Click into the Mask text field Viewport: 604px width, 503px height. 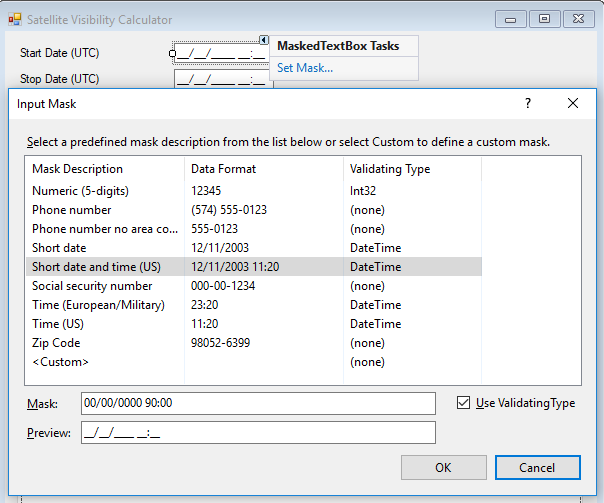[x=258, y=403]
